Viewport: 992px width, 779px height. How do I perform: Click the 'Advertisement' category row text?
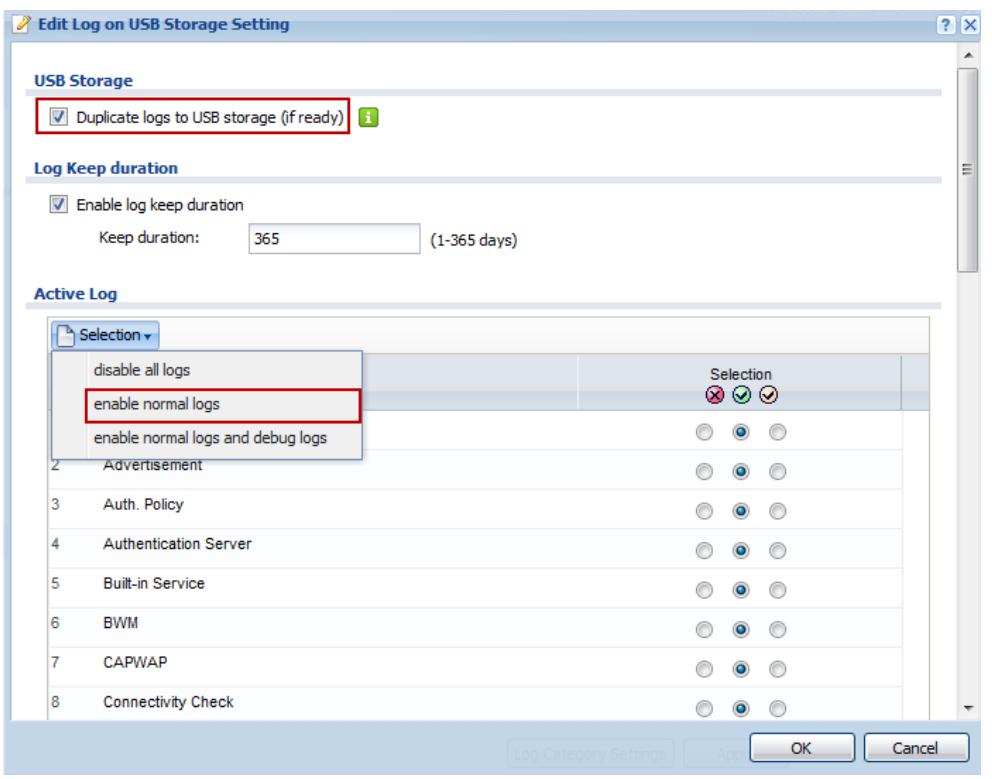(x=152, y=465)
